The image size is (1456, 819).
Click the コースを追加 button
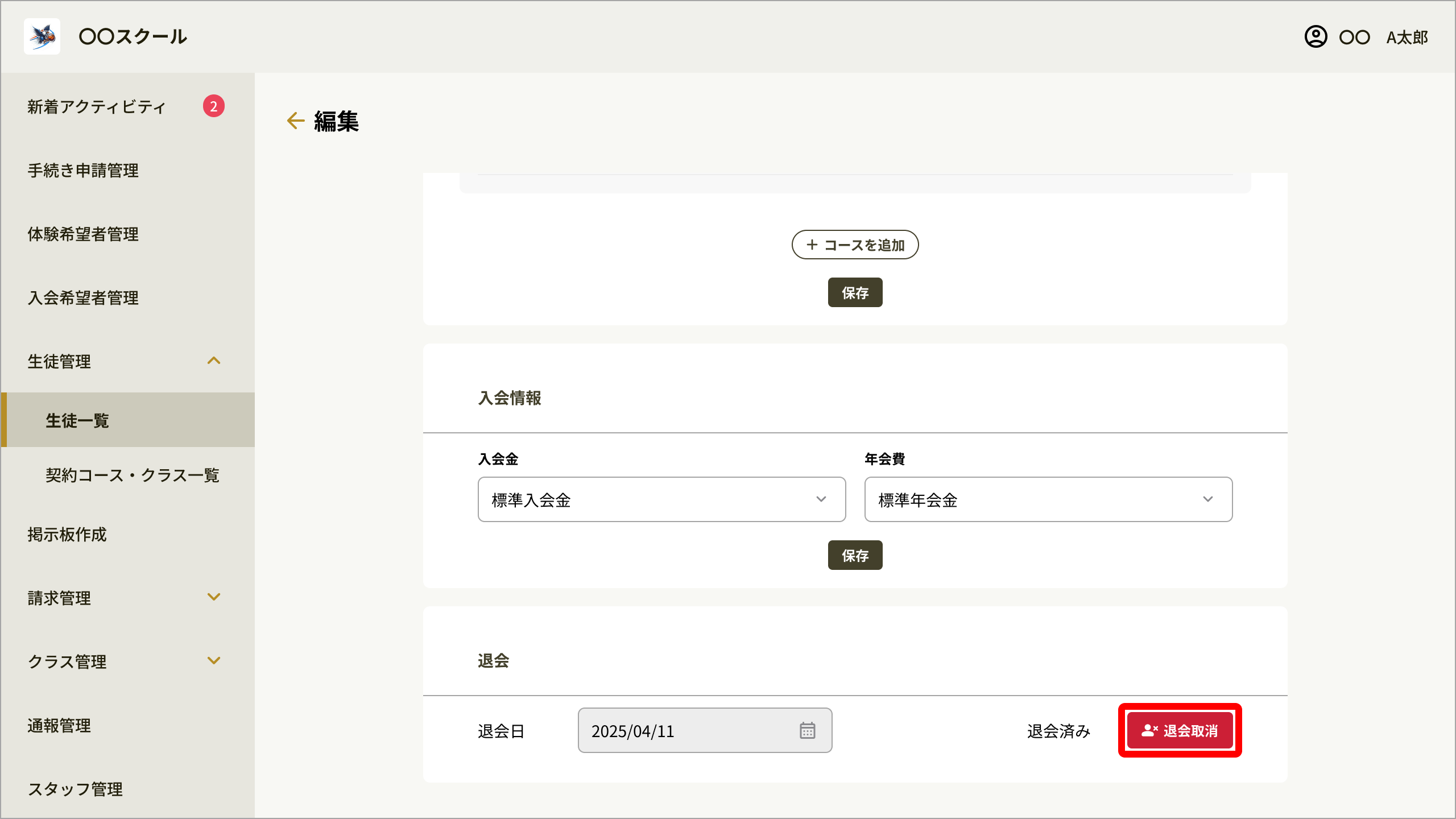point(855,245)
